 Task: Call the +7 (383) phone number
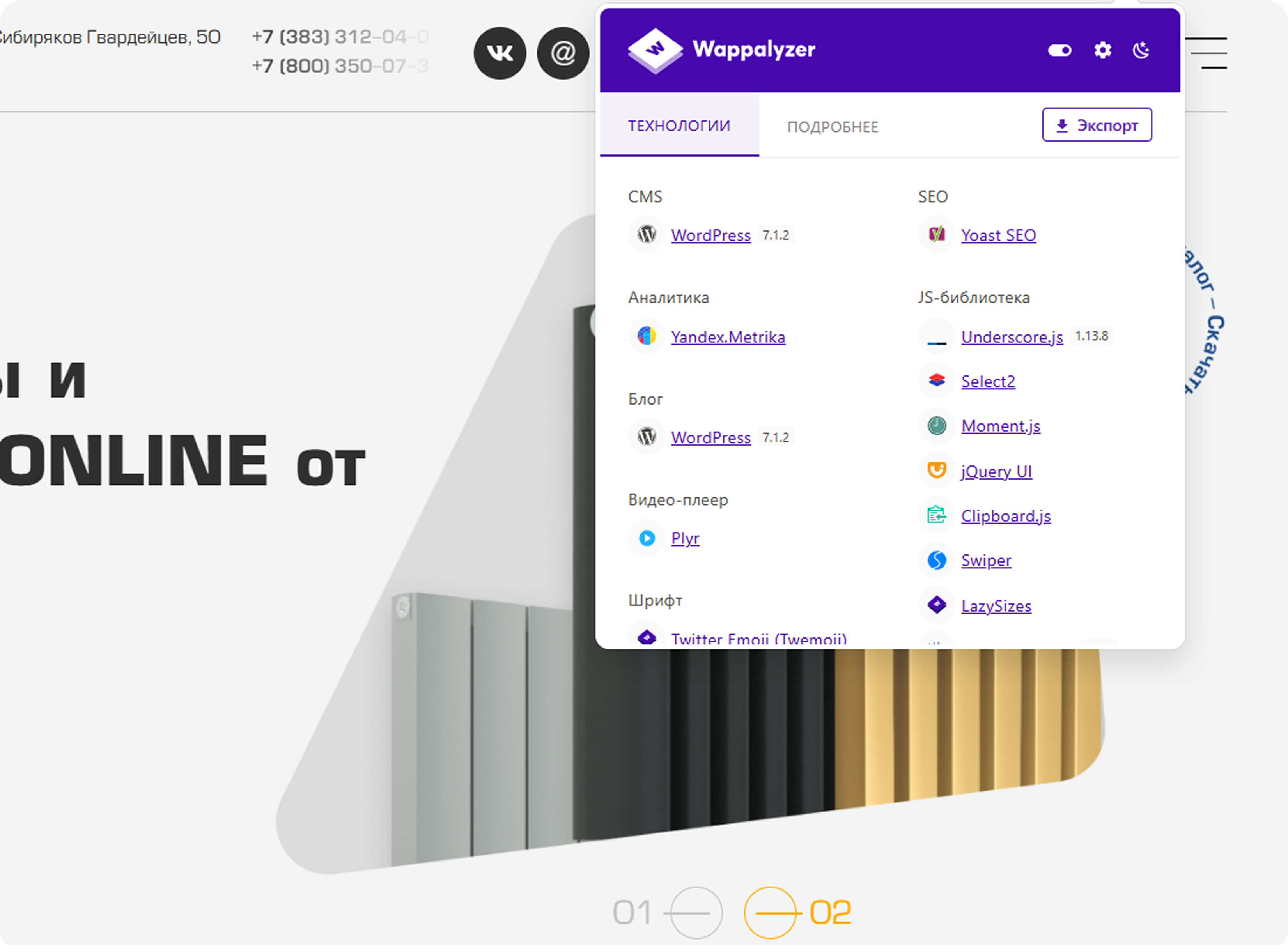[340, 37]
